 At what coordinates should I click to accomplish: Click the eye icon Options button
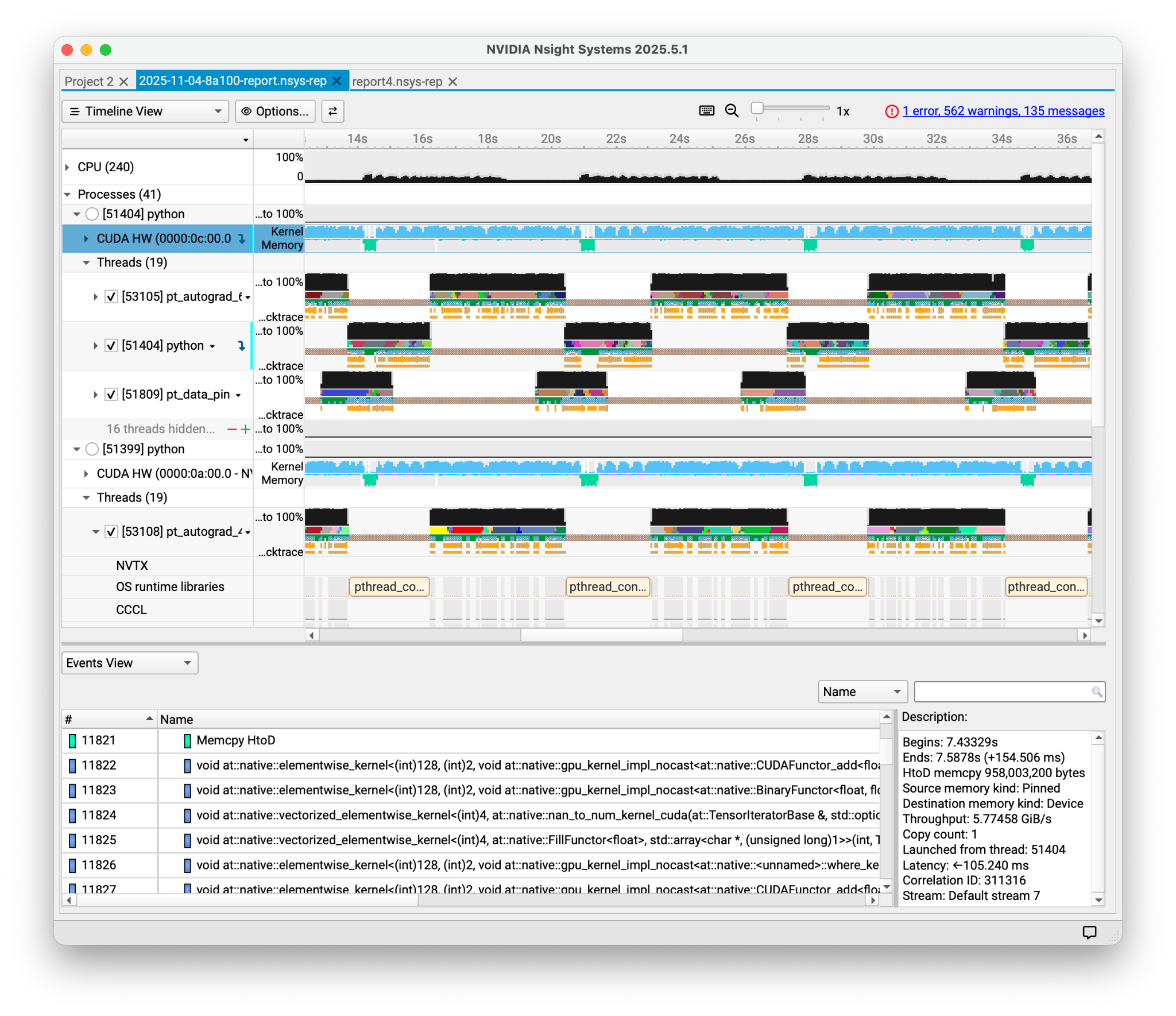[274, 111]
